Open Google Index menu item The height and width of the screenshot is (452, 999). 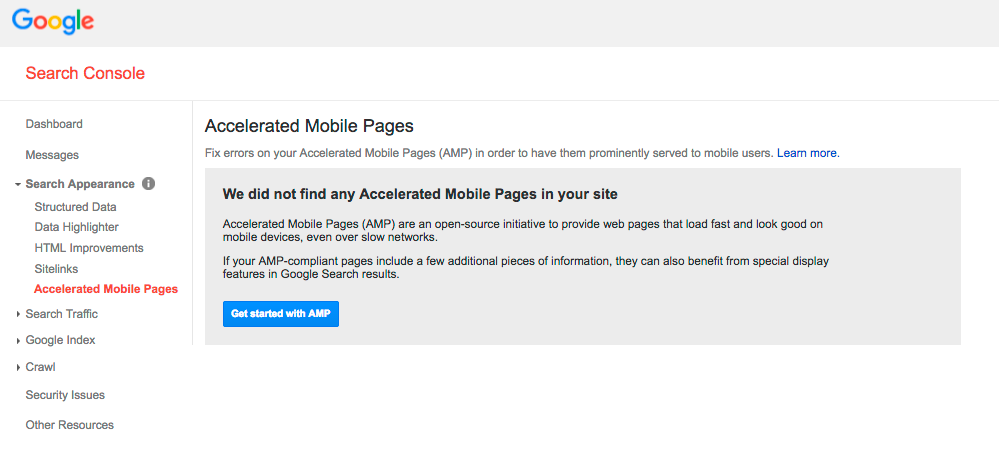tap(61, 340)
